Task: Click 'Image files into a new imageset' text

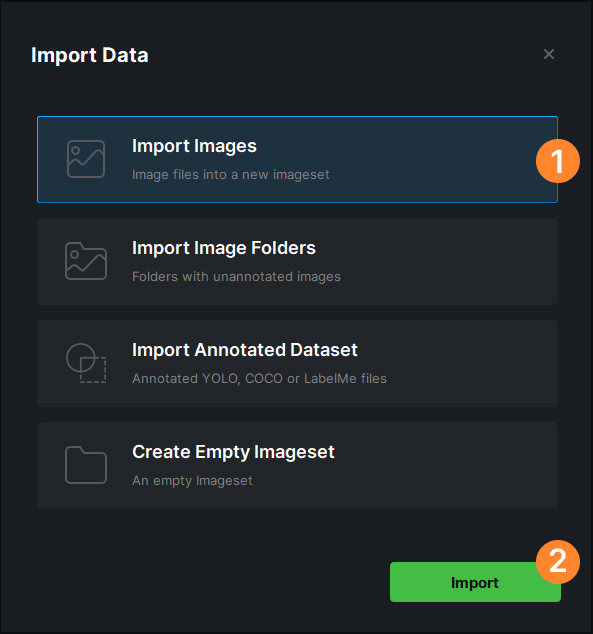Action: coord(230,175)
